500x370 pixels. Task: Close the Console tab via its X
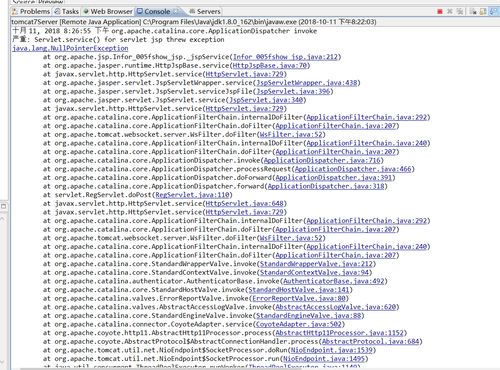176,12
